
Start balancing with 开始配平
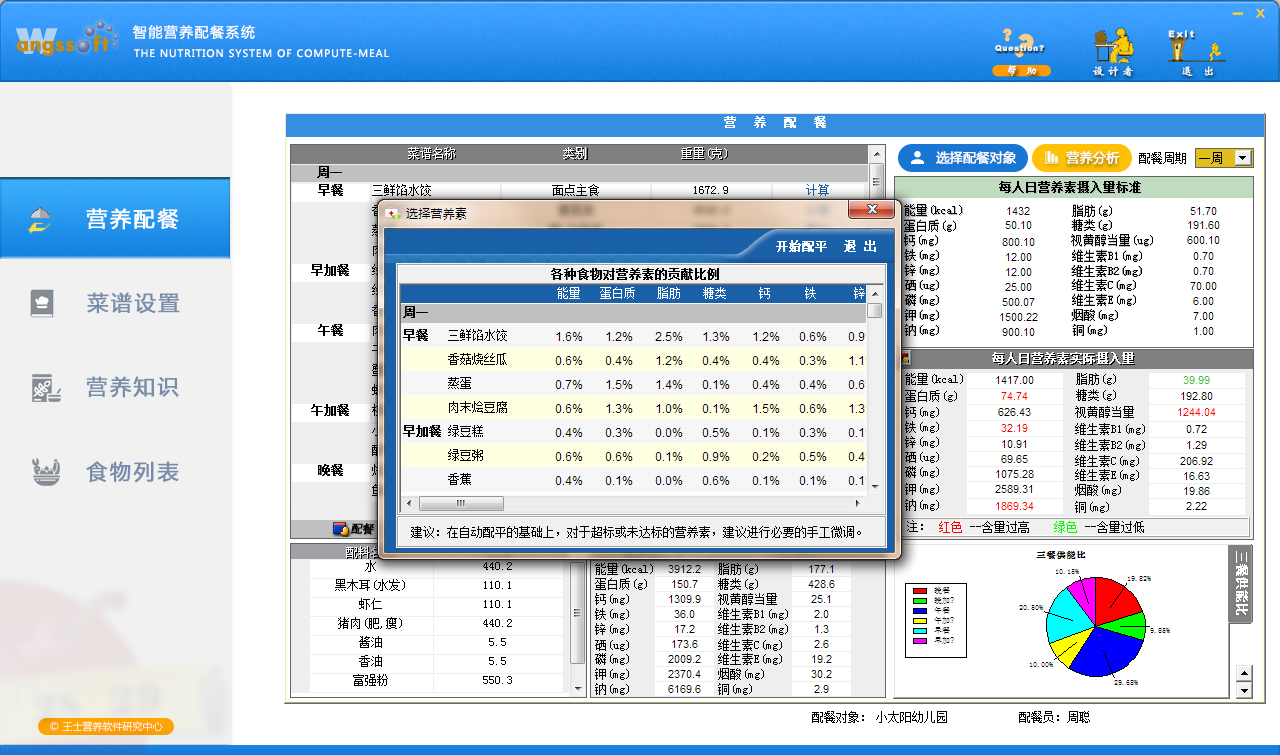coord(801,246)
